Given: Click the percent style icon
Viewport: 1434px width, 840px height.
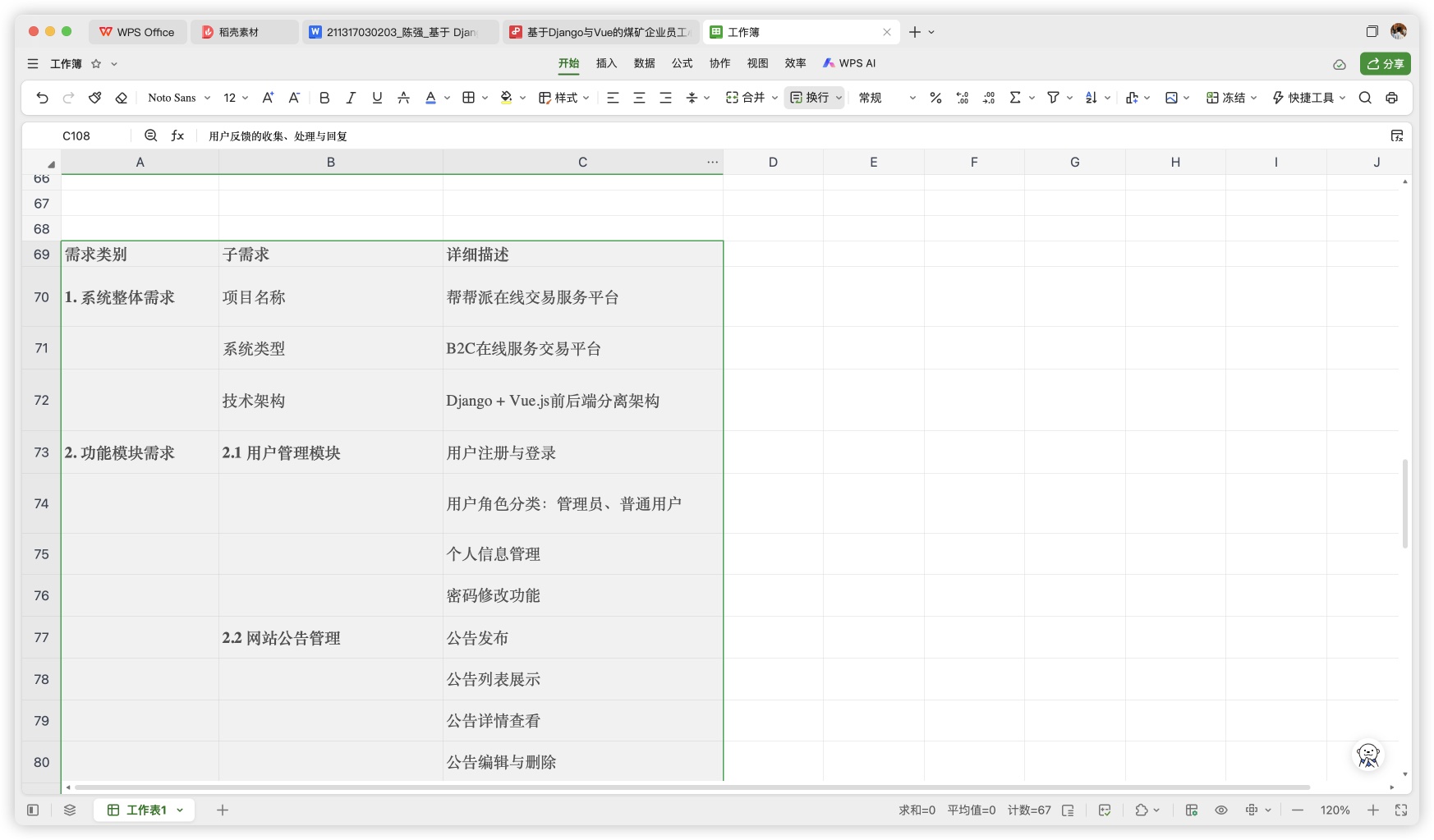Looking at the screenshot, I should coord(935,98).
